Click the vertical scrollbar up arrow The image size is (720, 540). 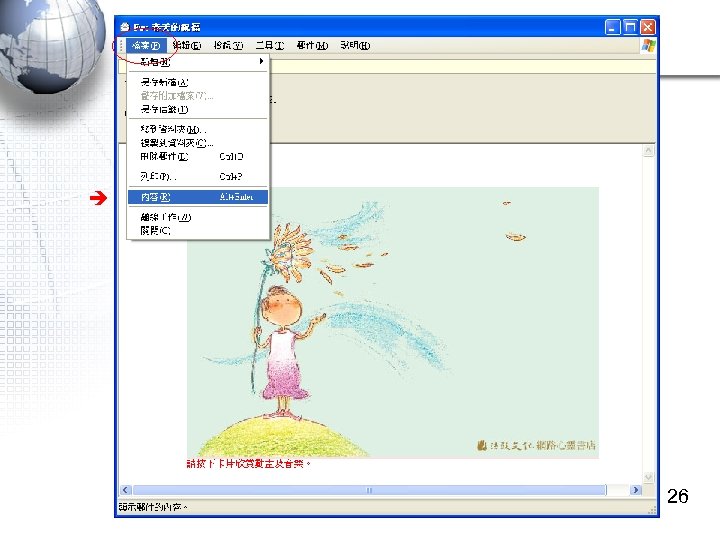[x=648, y=151]
